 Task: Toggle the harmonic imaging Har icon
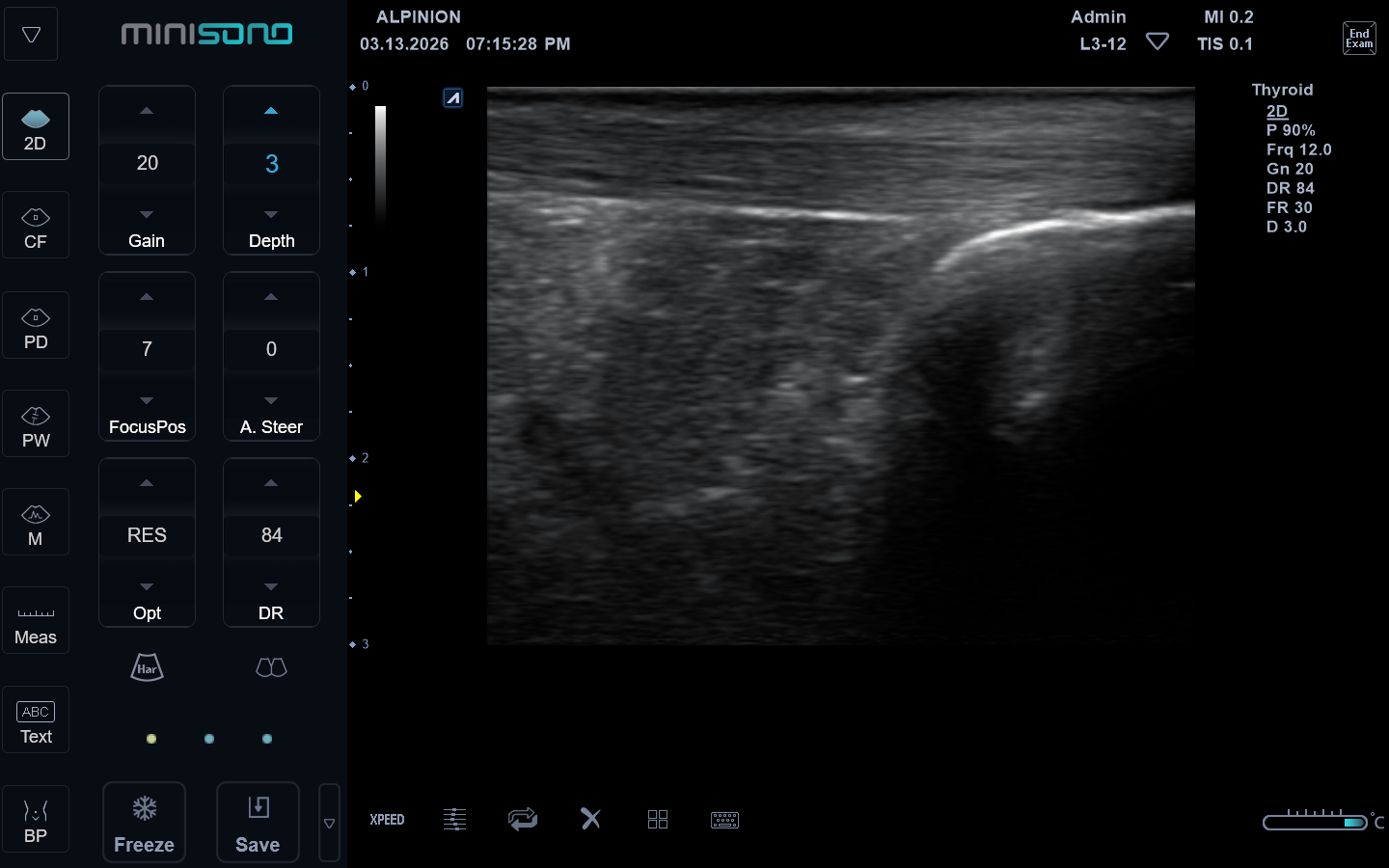click(147, 667)
